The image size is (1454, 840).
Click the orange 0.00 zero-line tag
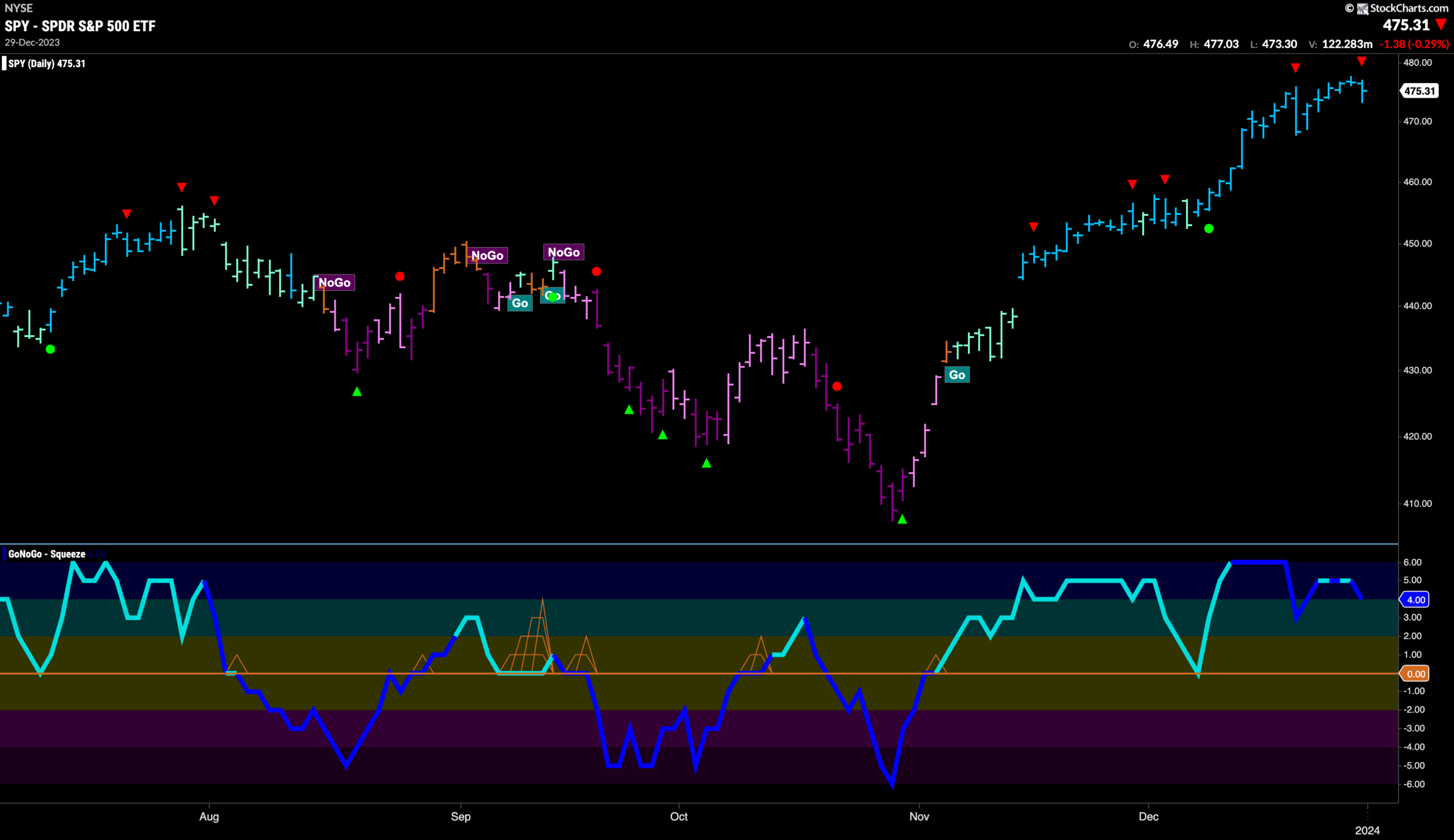point(1415,674)
